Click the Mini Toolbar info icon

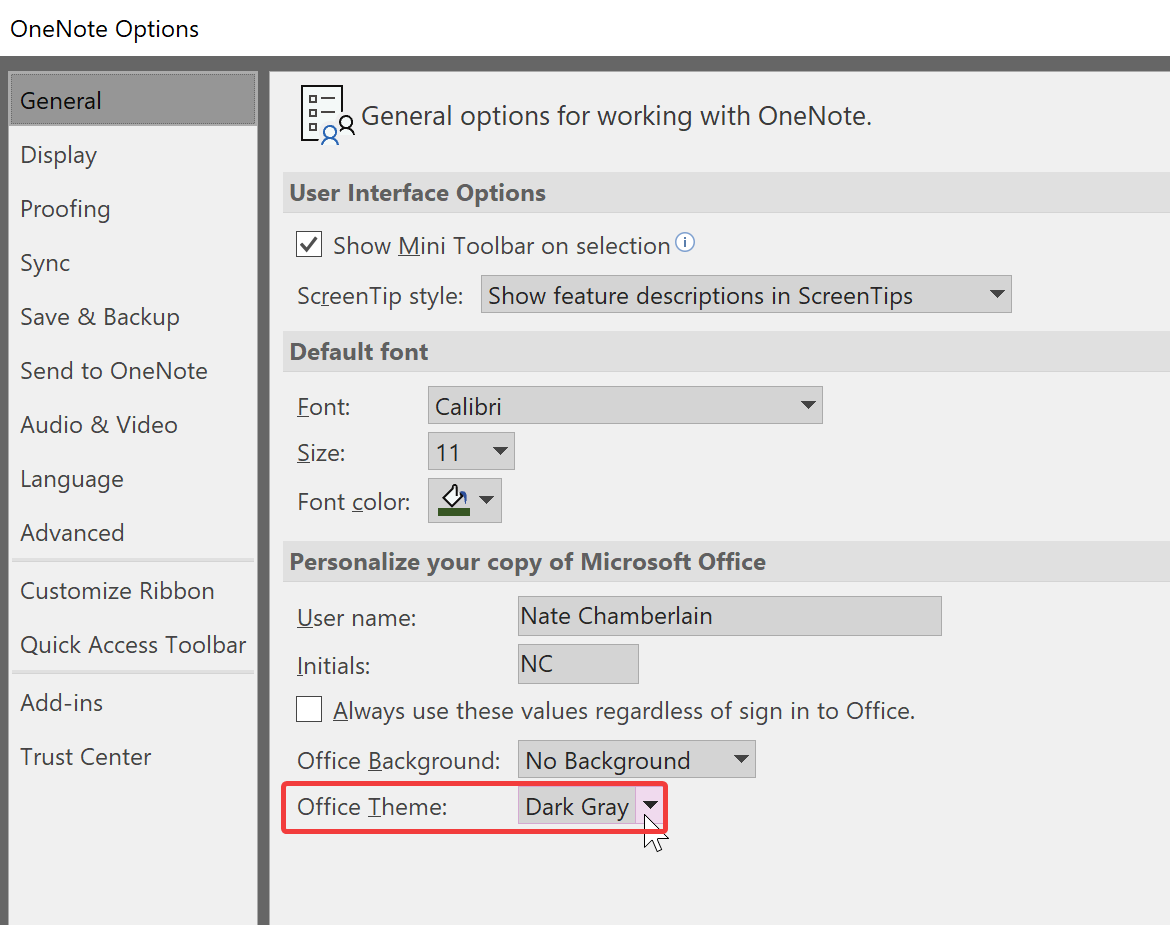685,242
